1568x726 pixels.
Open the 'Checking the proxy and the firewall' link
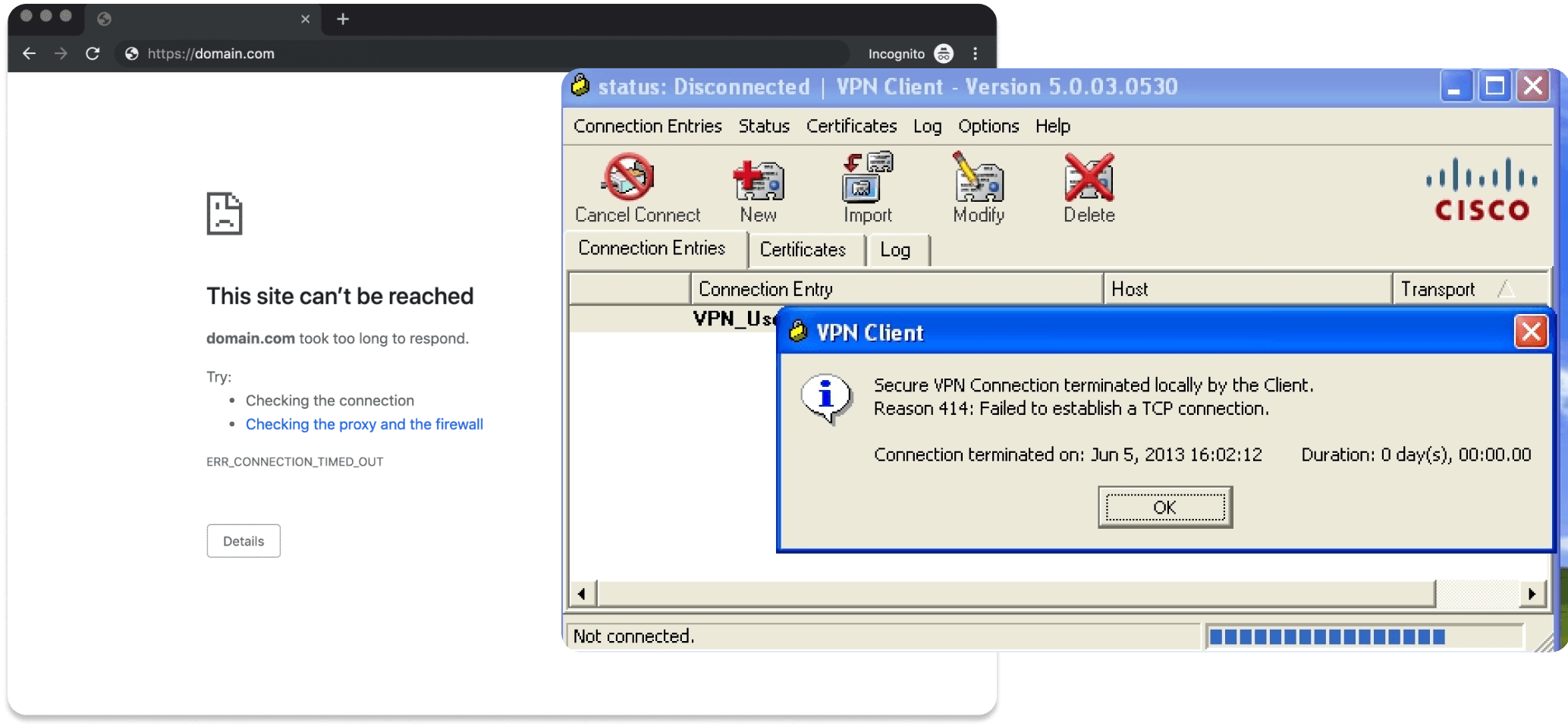point(364,424)
